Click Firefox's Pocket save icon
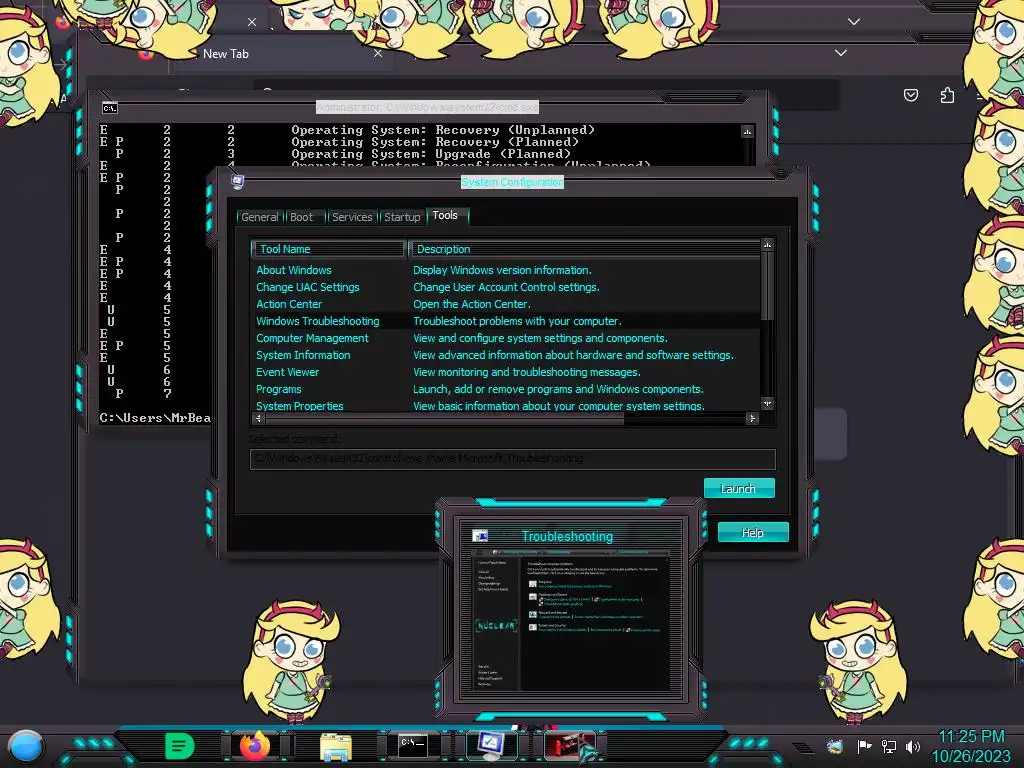1024x768 pixels. [911, 95]
